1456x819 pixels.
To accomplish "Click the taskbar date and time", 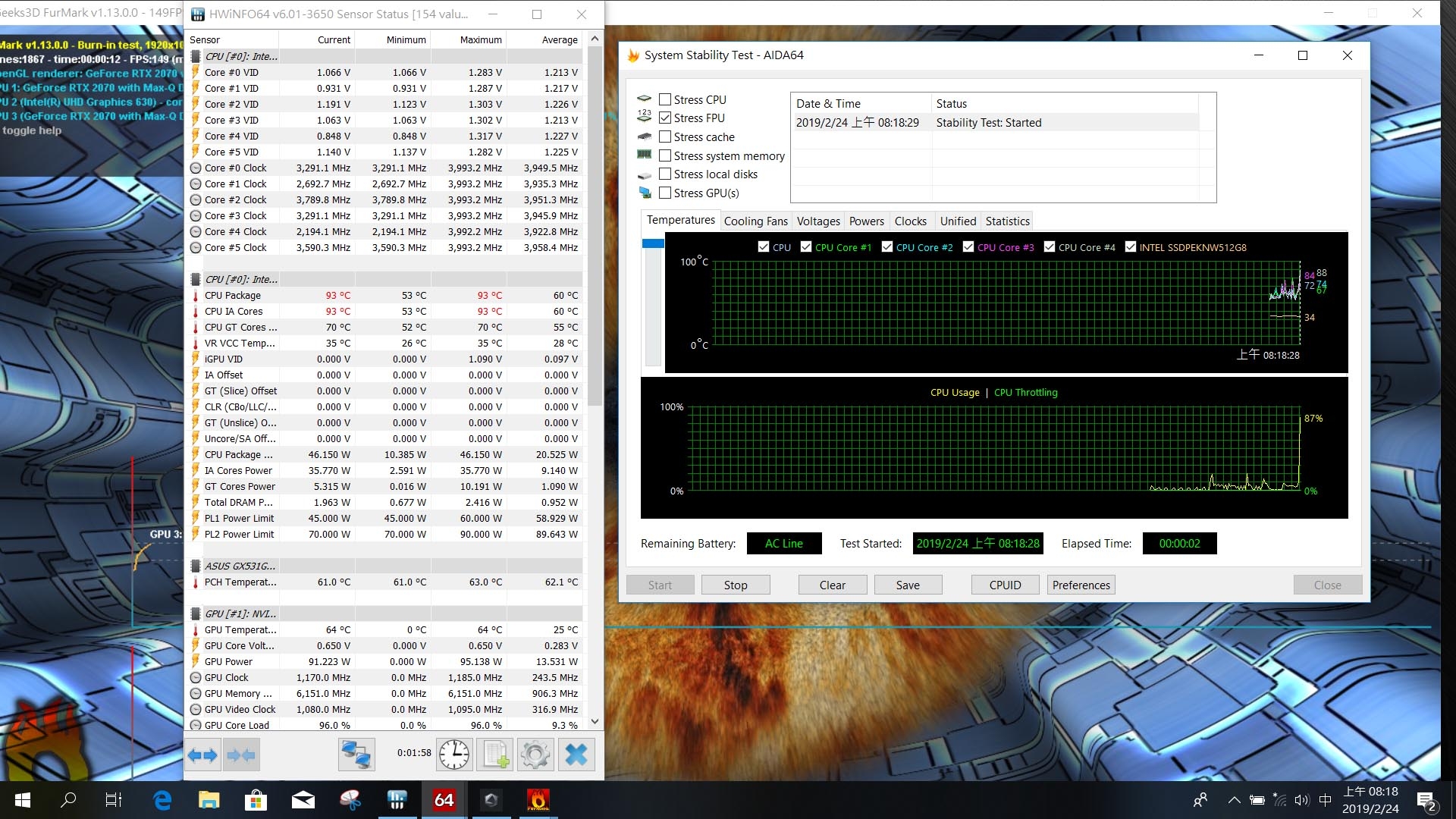I will (1370, 800).
